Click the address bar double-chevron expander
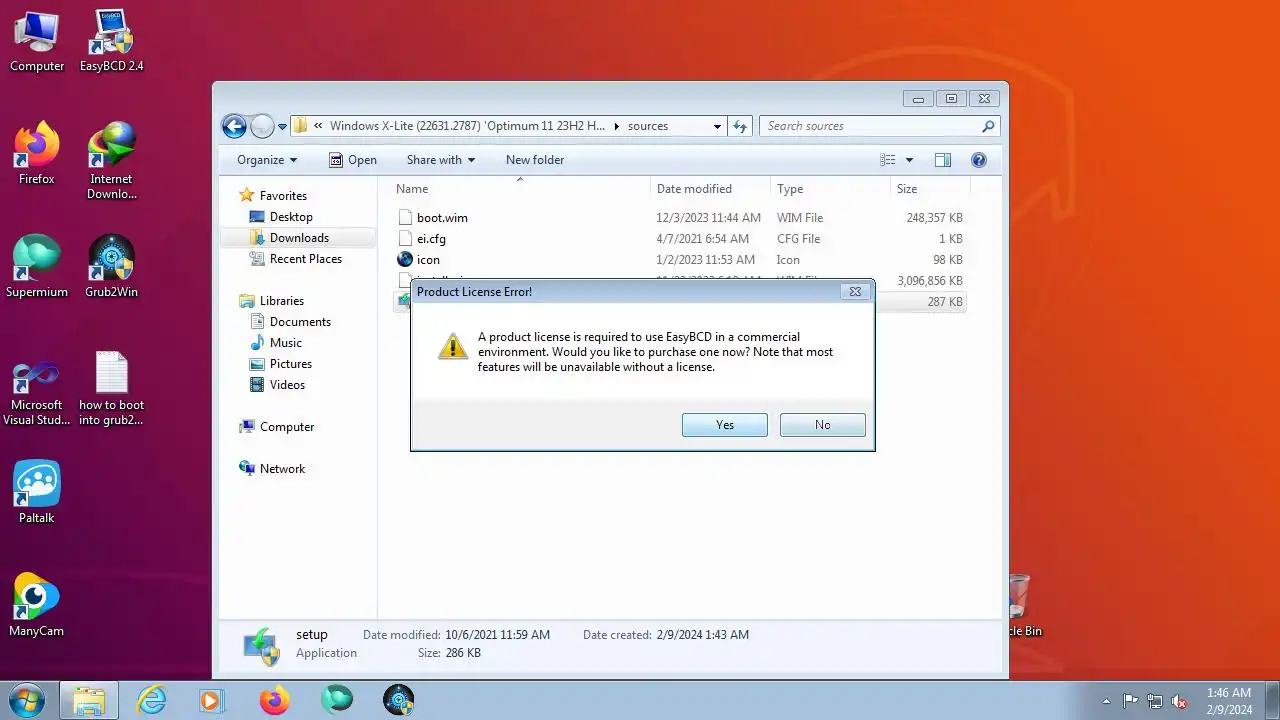The height and width of the screenshot is (720, 1280). click(318, 126)
